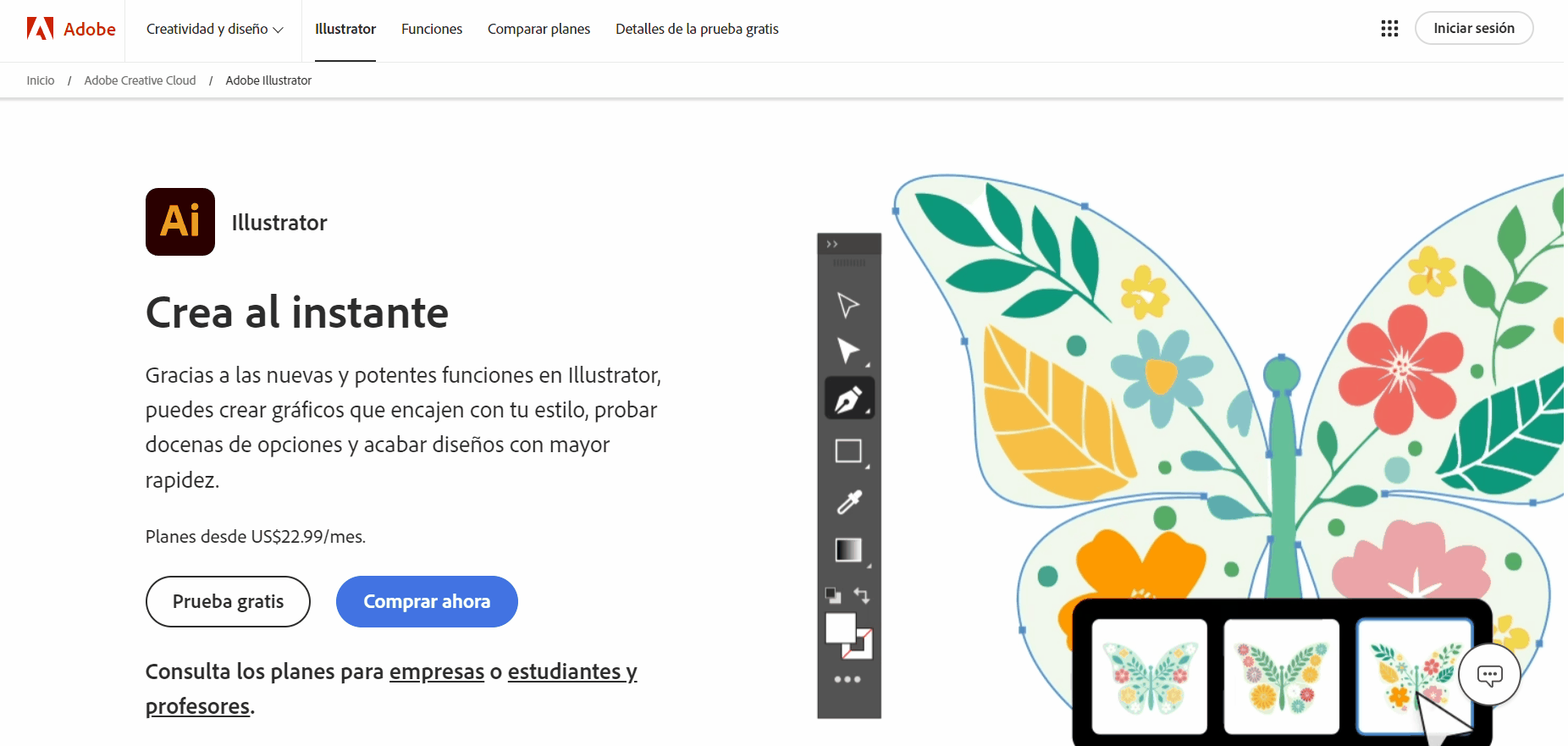1568x746 pixels.
Task: Select the Pen tool
Action: 848,399
